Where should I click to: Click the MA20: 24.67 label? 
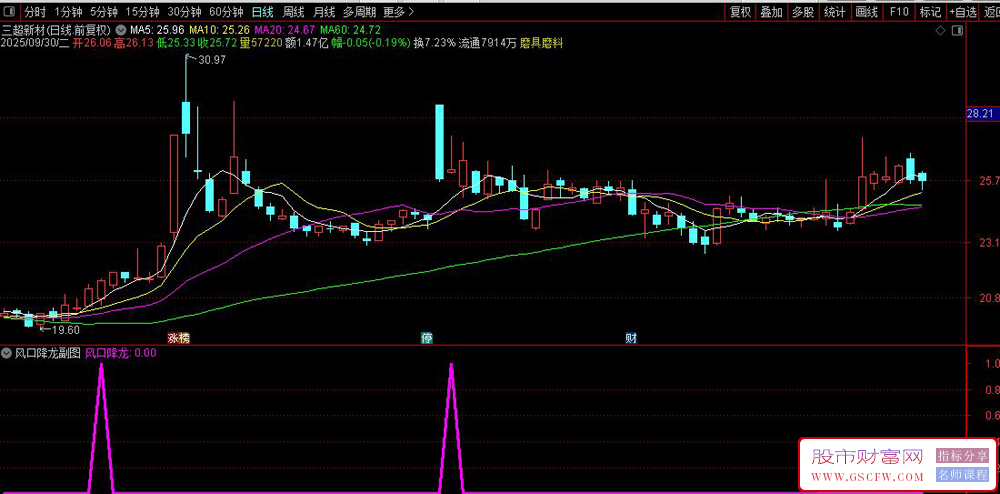[284, 30]
